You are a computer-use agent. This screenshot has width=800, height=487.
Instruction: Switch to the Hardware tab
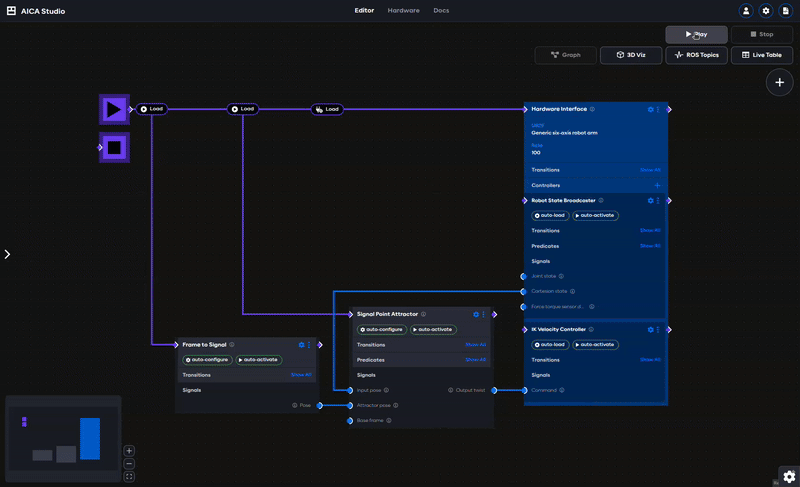tap(404, 10)
